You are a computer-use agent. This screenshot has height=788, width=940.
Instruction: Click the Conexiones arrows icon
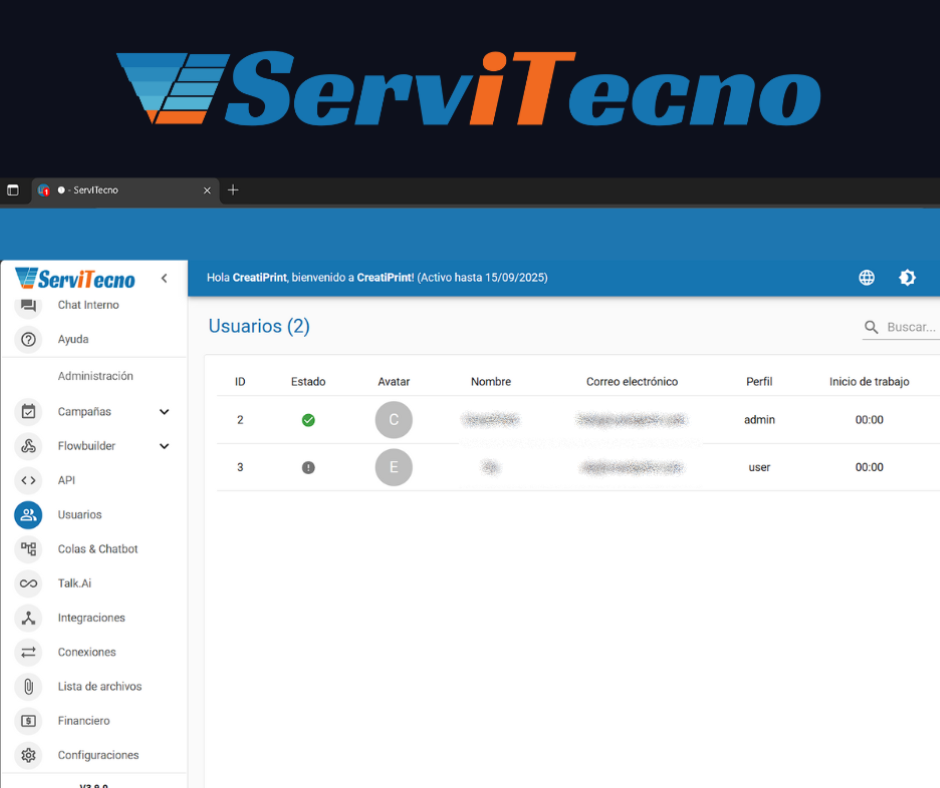[x=28, y=652]
